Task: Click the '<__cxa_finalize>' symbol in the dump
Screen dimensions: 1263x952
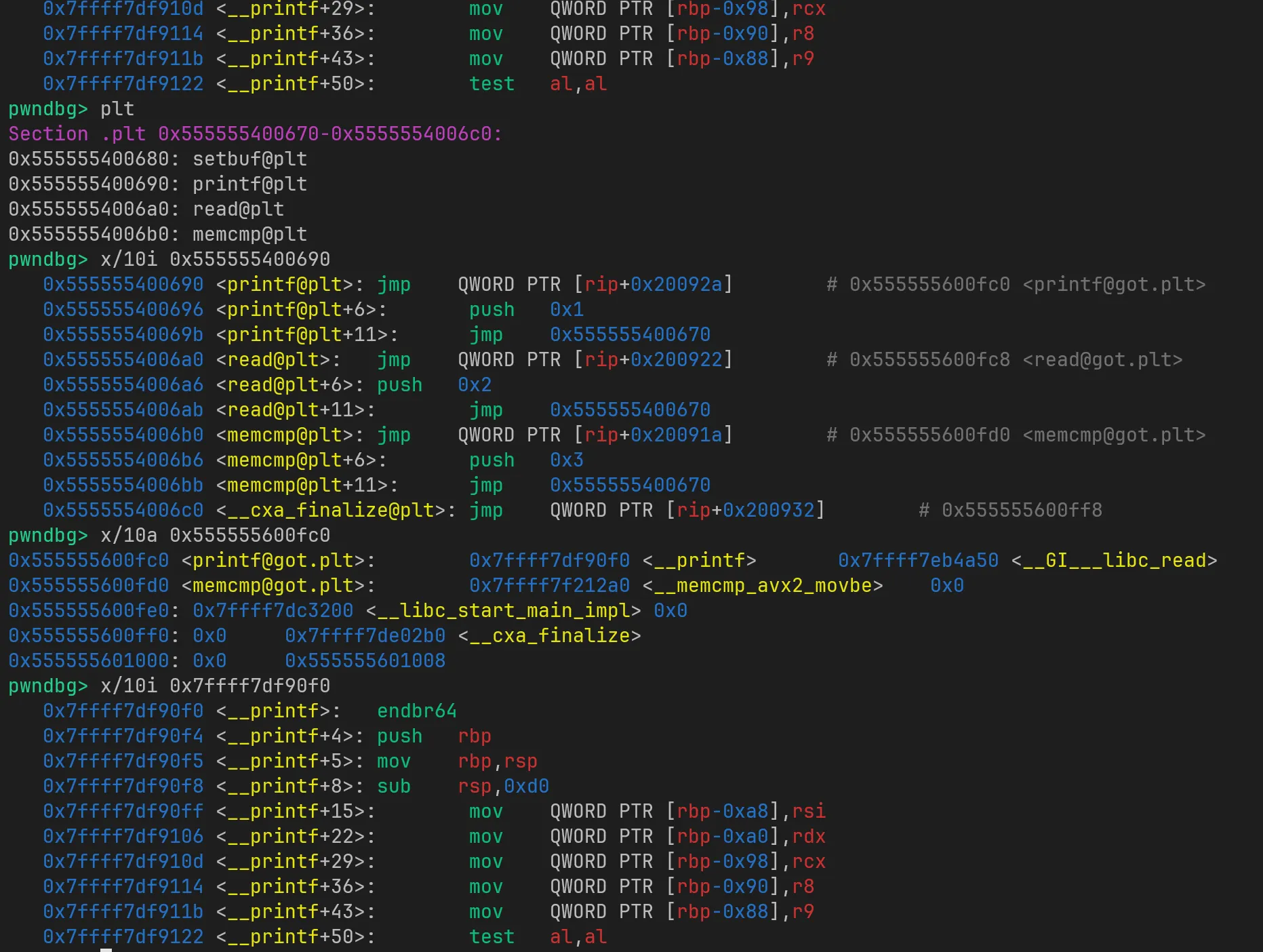Action: (549, 636)
